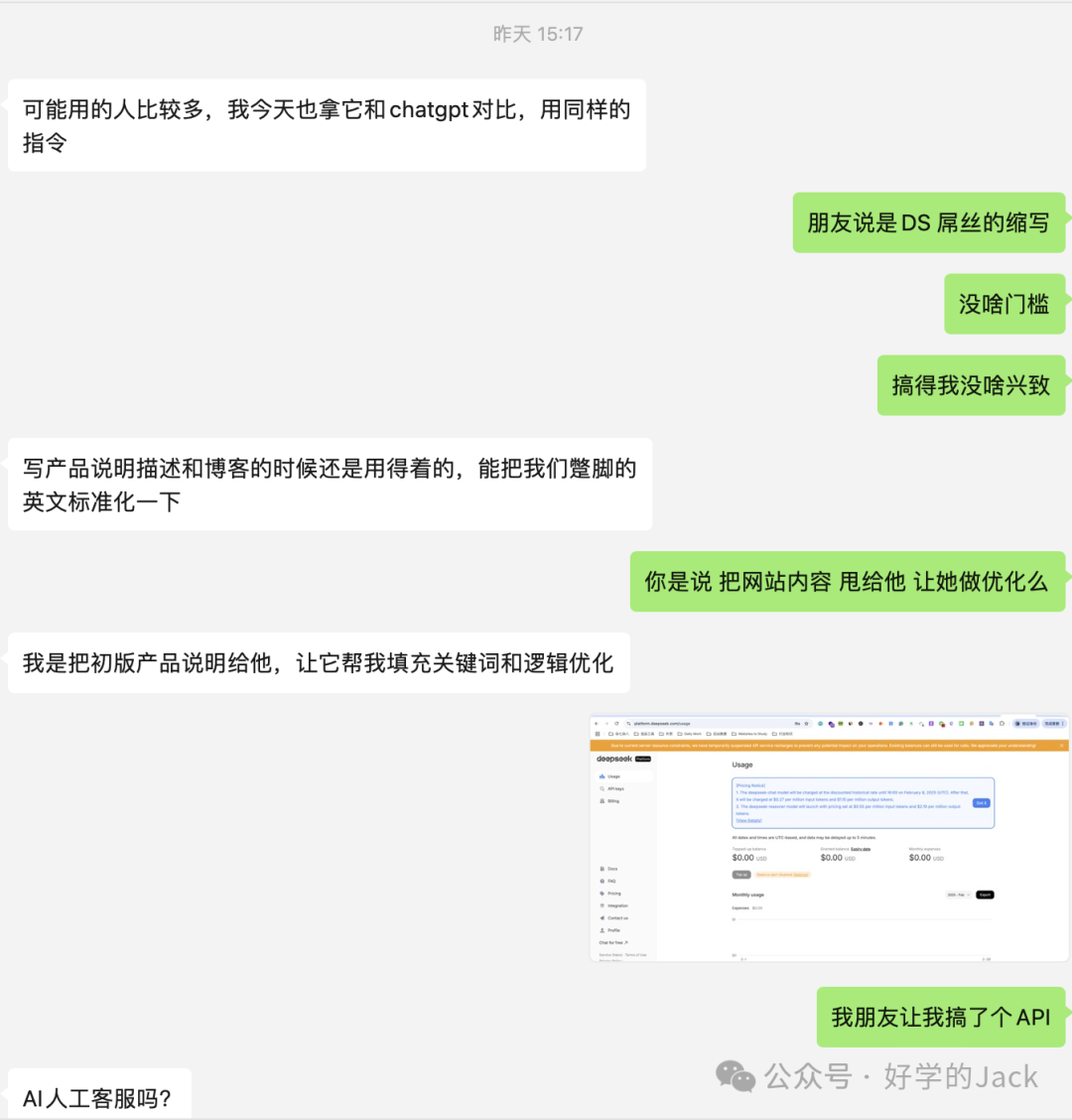Click the Docs icon in the sidebar
This screenshot has width=1072, height=1120.
tap(602, 869)
